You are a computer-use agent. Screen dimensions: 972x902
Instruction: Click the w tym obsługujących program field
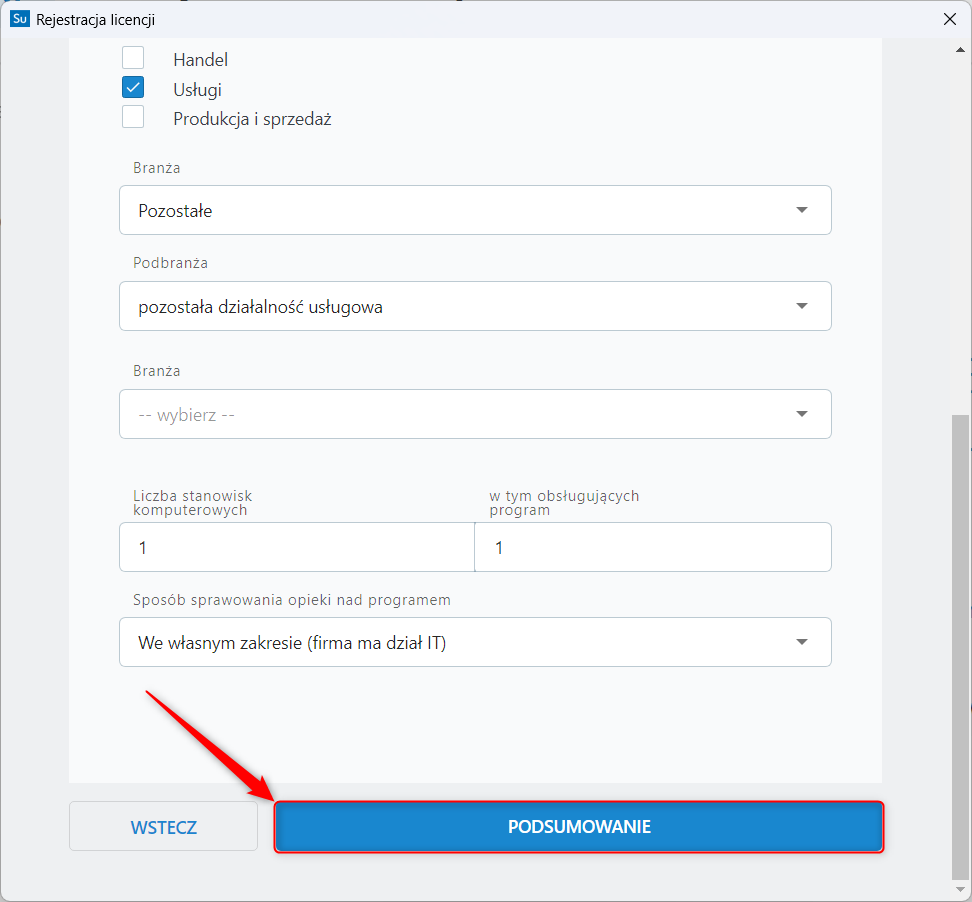click(x=652, y=547)
